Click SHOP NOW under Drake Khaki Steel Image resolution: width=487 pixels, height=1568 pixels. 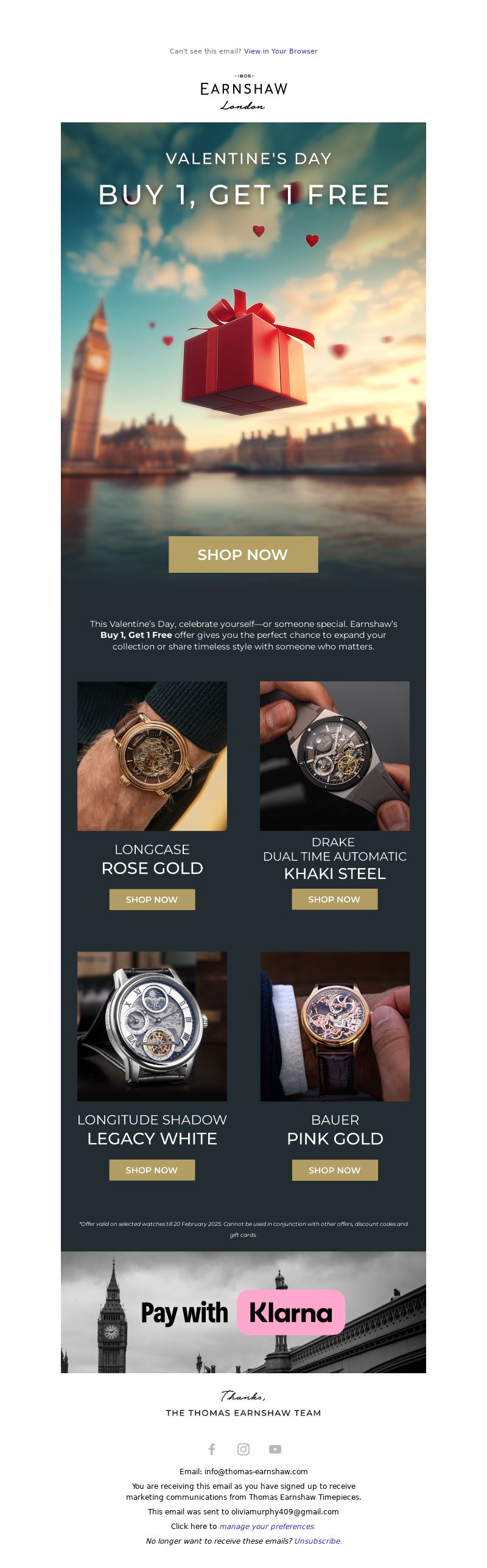click(x=335, y=900)
